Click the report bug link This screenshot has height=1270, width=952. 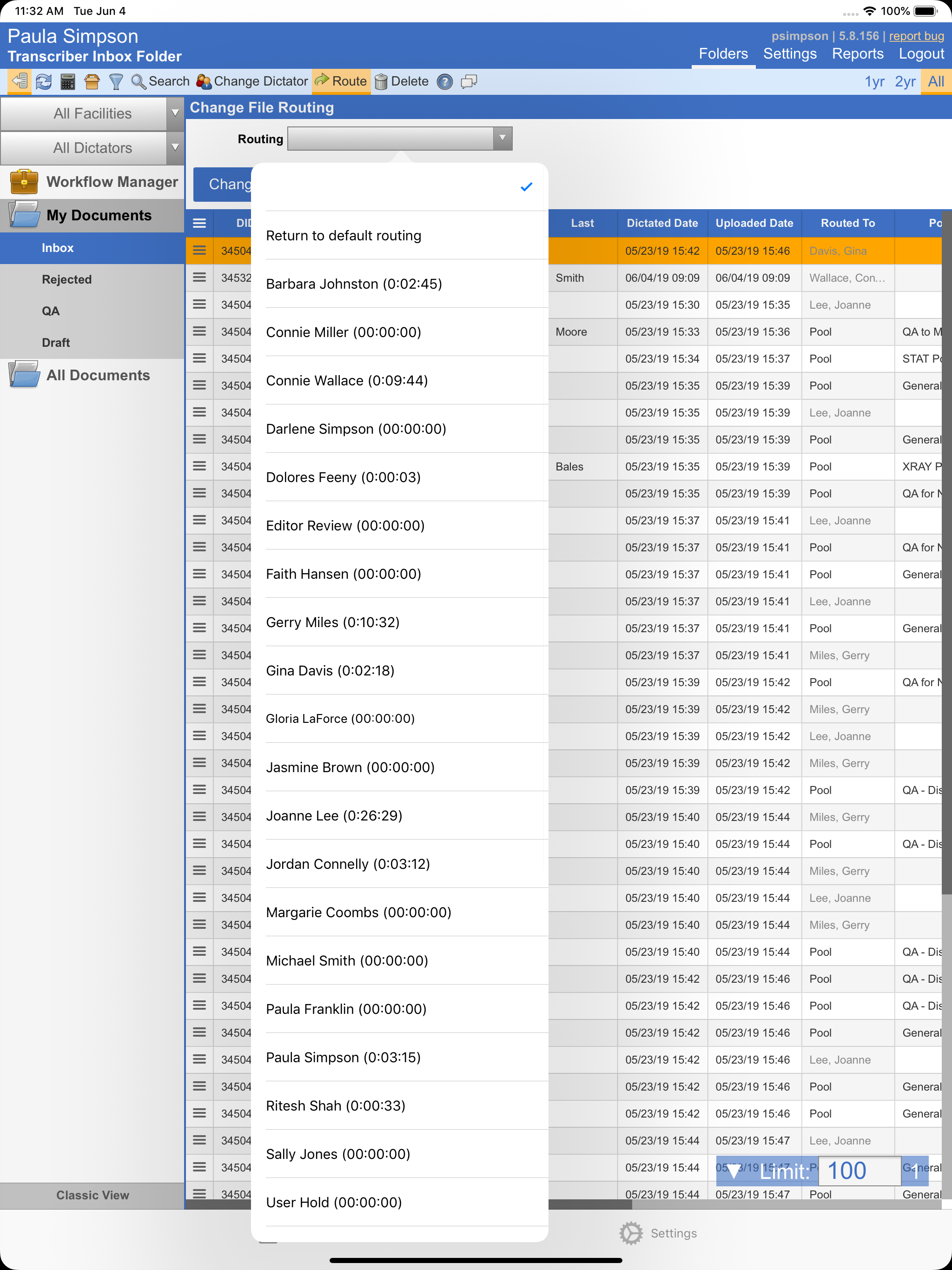coord(916,36)
